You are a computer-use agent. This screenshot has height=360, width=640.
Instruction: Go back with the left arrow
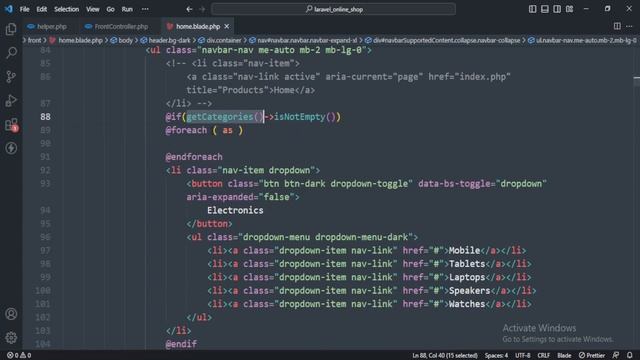189,9
